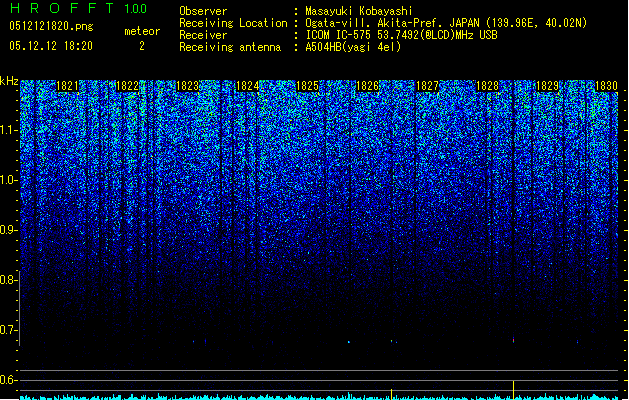The width and height of the screenshot is (629, 400).
Task: Click the date stamp 05.12.12 18:20
Action: click(x=51, y=46)
